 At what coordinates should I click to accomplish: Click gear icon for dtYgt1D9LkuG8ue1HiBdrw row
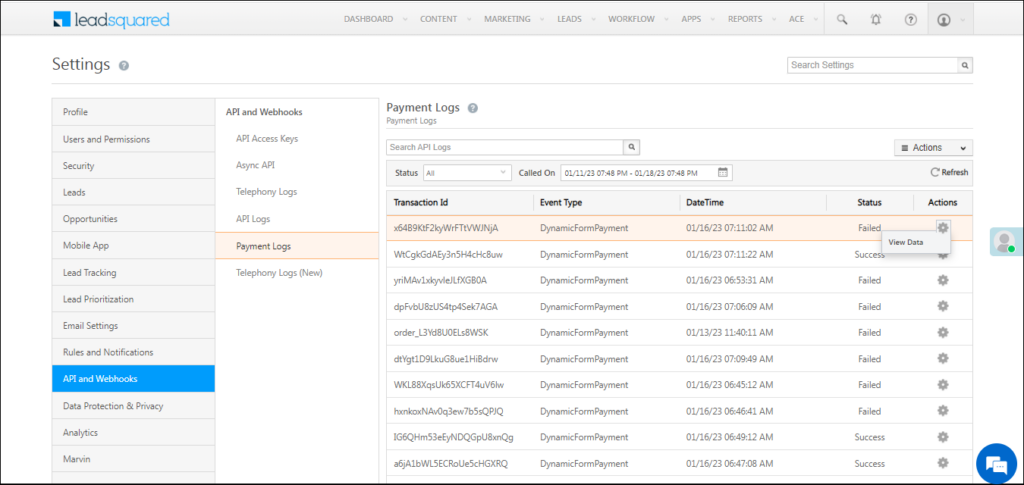click(x=942, y=358)
